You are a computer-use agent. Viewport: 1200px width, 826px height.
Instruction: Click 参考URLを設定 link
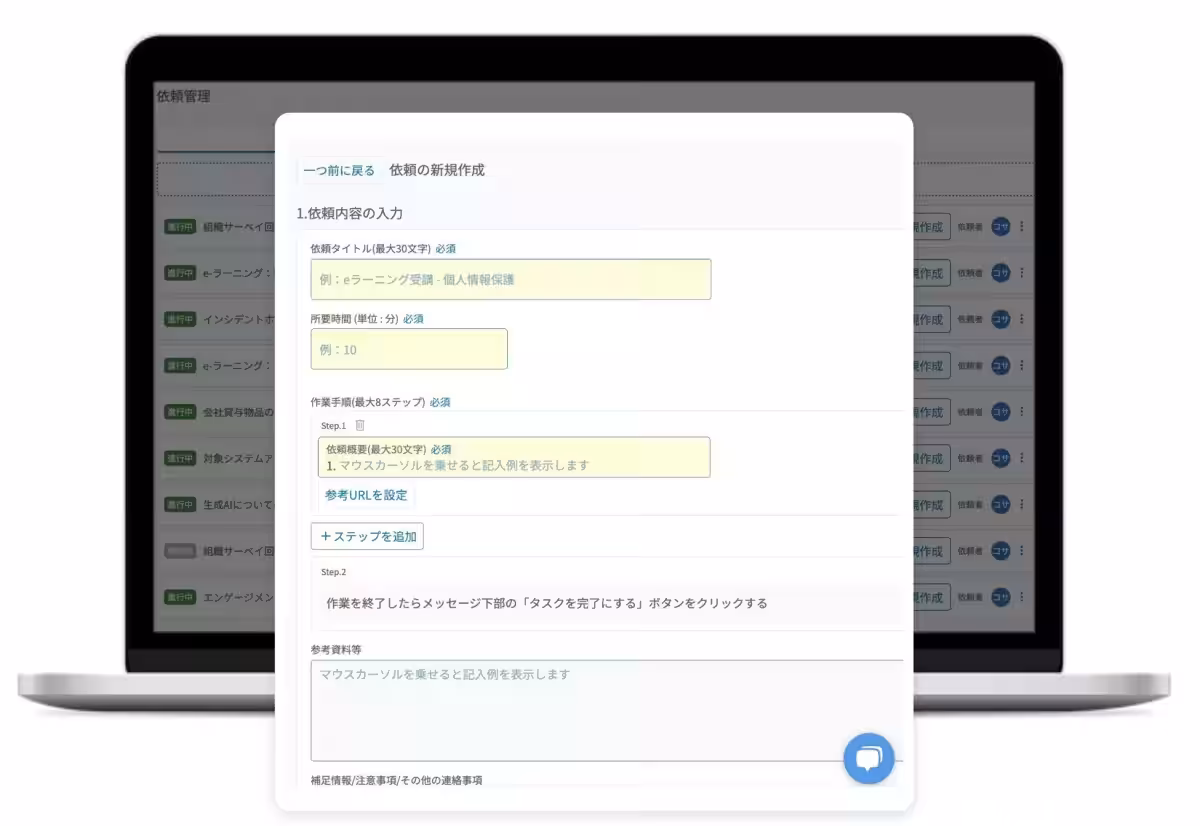click(366, 495)
